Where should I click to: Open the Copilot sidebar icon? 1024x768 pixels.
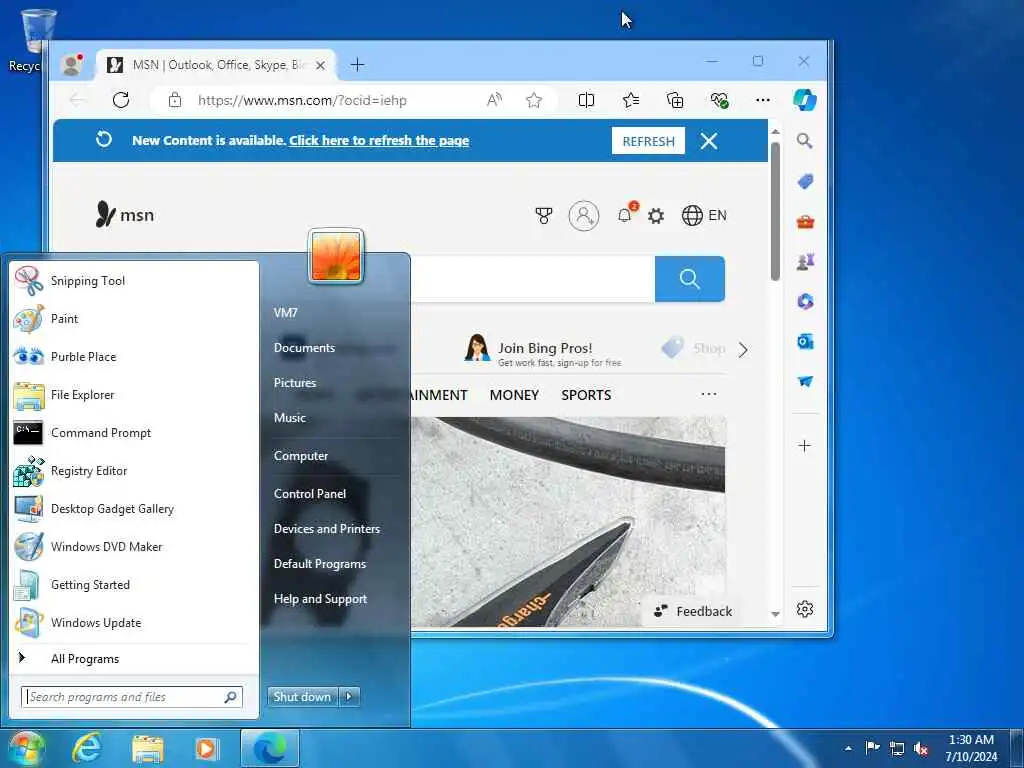click(x=805, y=100)
